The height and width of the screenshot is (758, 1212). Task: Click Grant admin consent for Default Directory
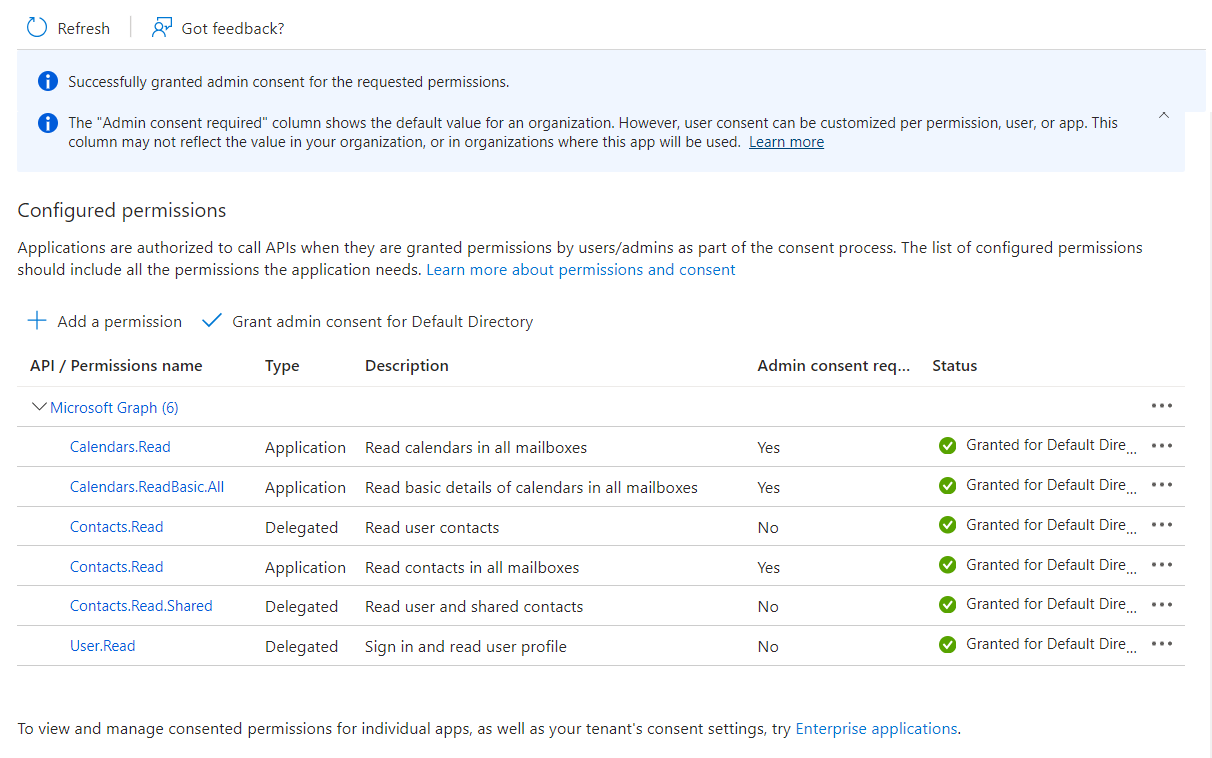coord(383,322)
